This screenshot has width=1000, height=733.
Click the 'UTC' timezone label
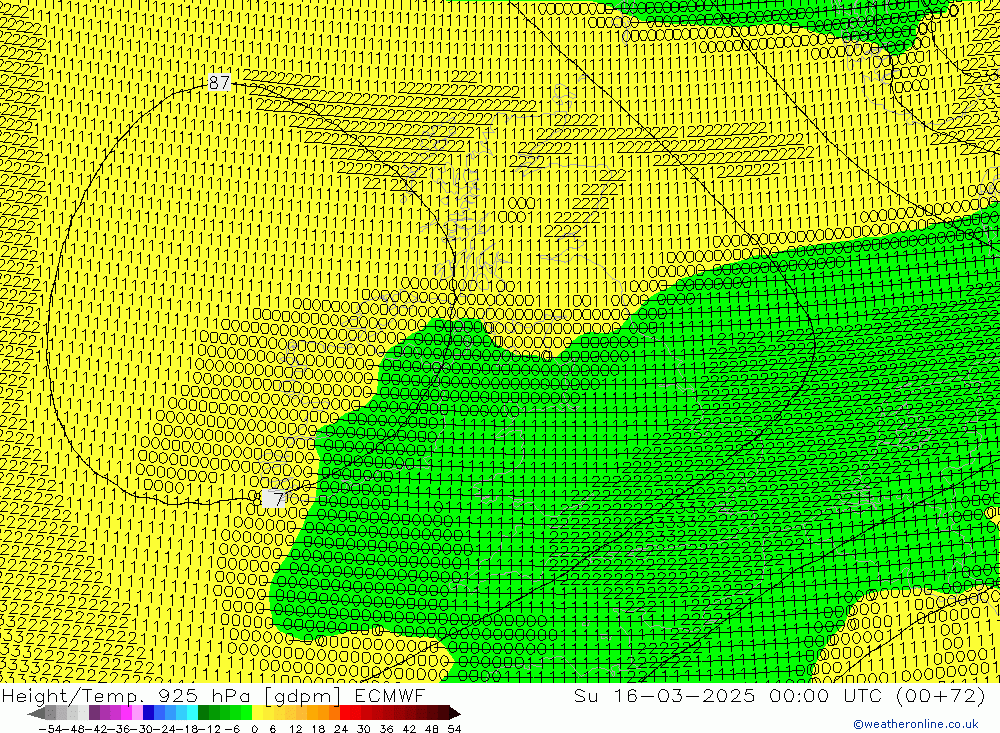863,695
